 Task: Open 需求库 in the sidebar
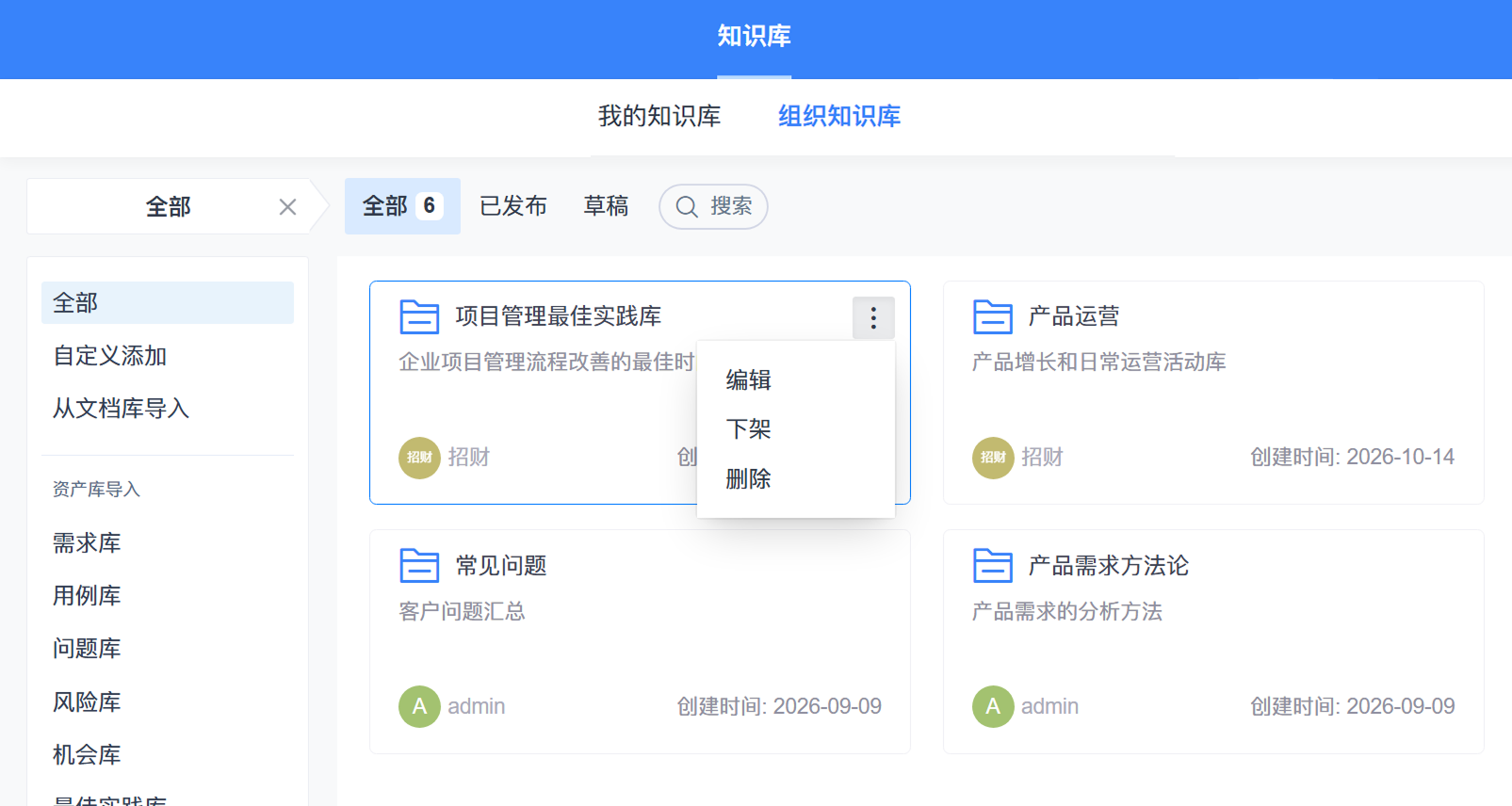87,543
